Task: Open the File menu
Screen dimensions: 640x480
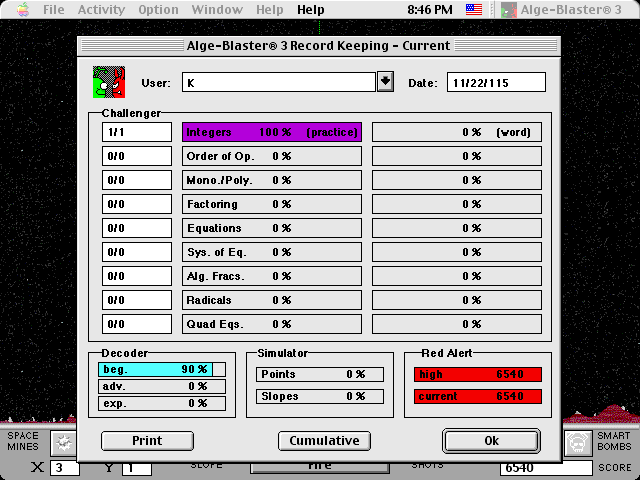Action: [x=53, y=10]
